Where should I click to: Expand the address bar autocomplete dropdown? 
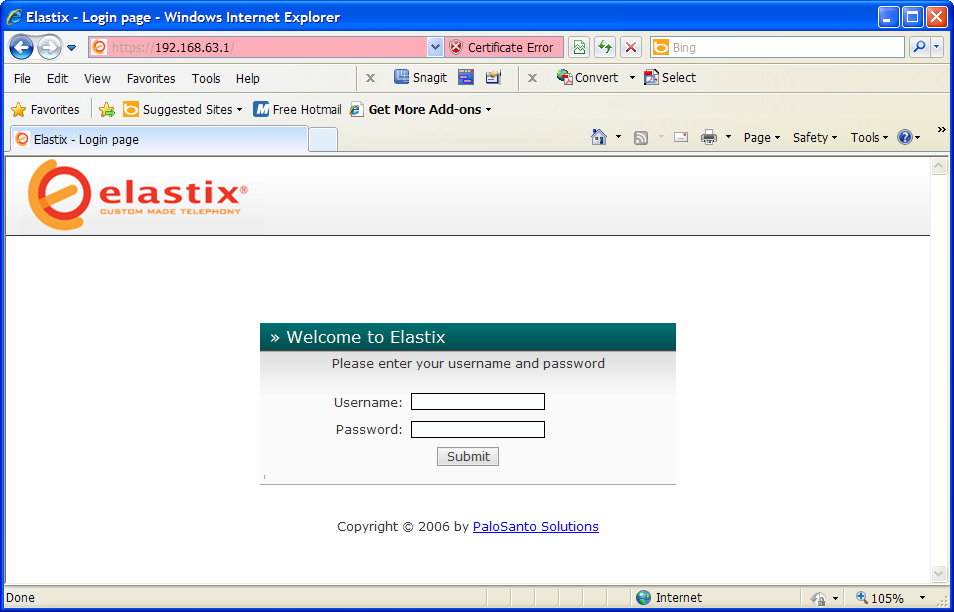coord(435,47)
